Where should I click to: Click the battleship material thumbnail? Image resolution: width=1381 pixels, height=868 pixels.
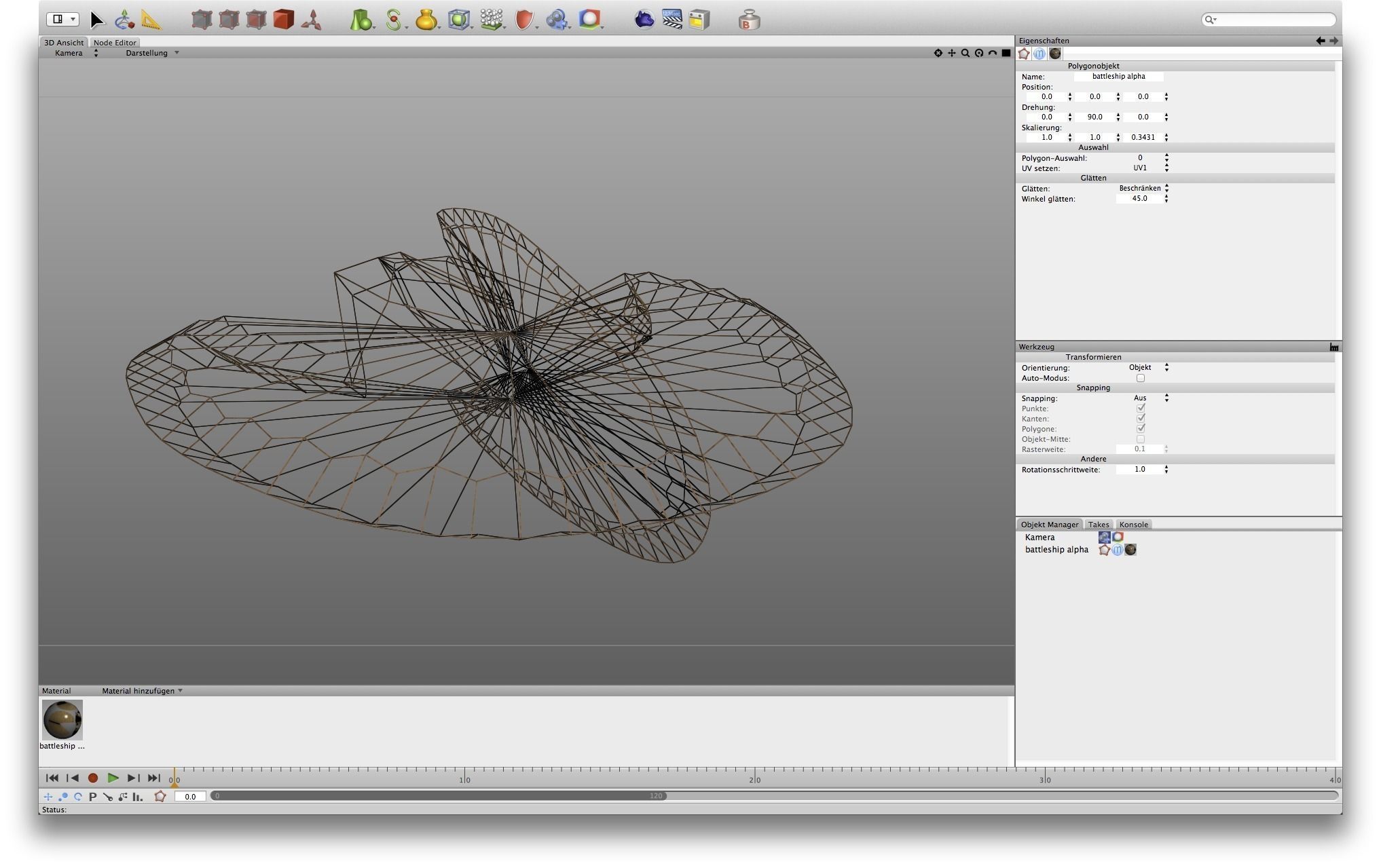click(62, 720)
